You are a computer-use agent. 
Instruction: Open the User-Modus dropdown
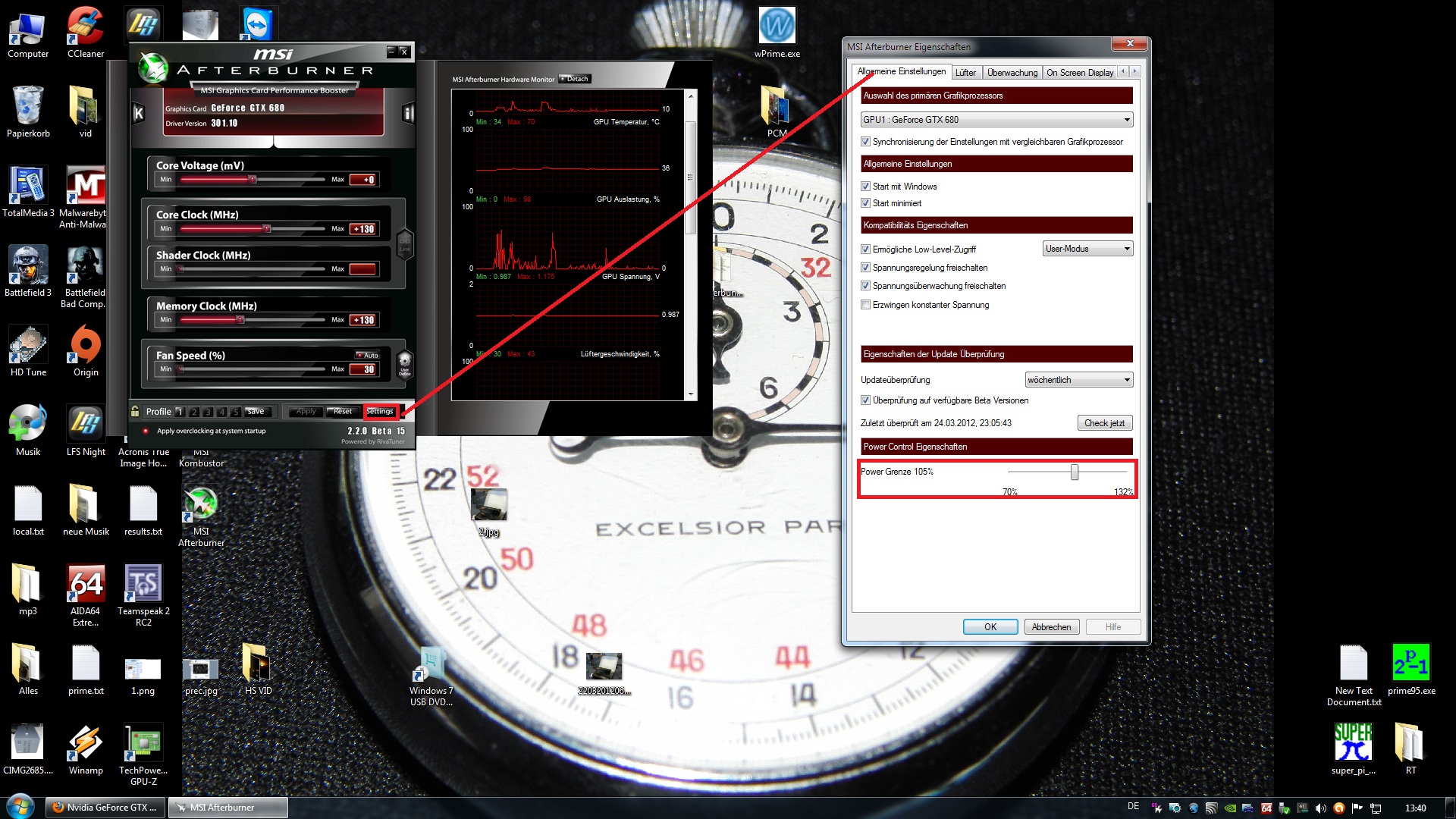(x=1087, y=249)
